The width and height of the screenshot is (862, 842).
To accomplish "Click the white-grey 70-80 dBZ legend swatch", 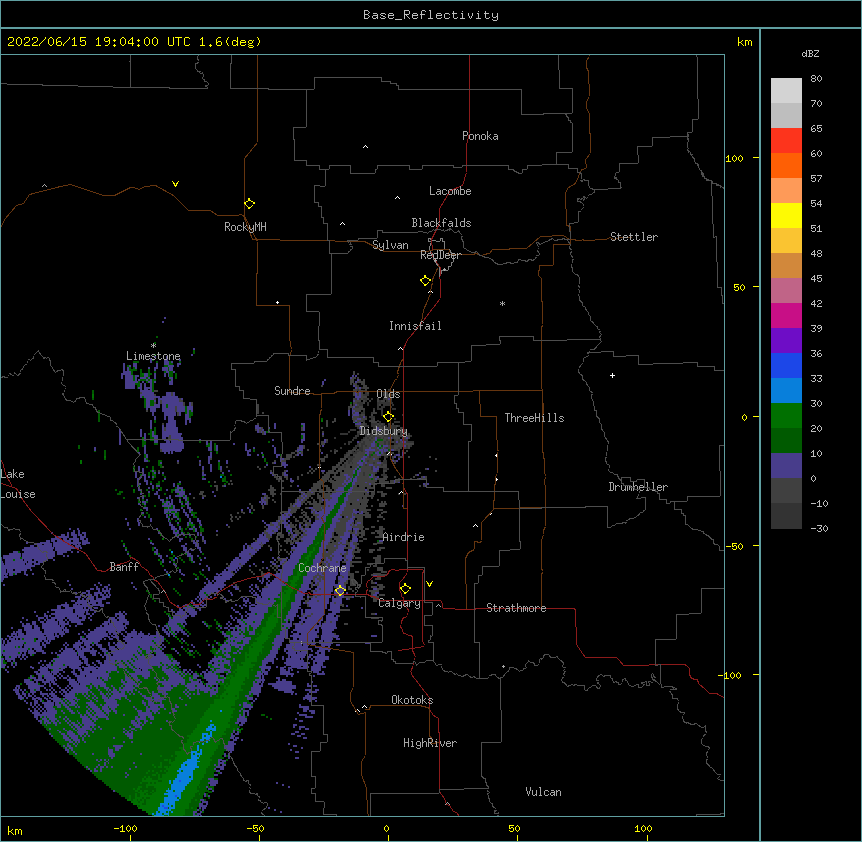I will (x=786, y=91).
